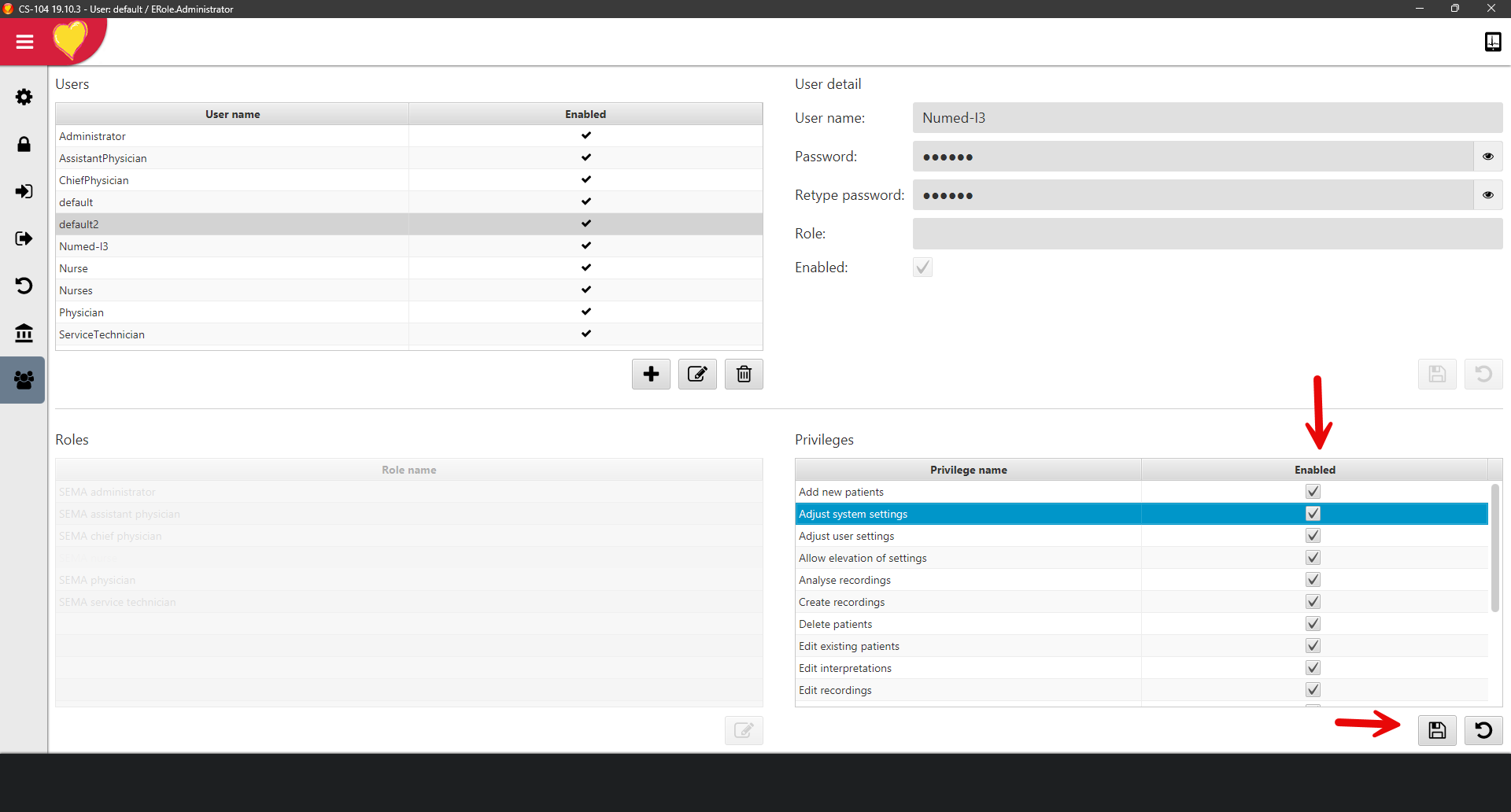
Task: Sort users by User name column header
Action: coord(232,114)
